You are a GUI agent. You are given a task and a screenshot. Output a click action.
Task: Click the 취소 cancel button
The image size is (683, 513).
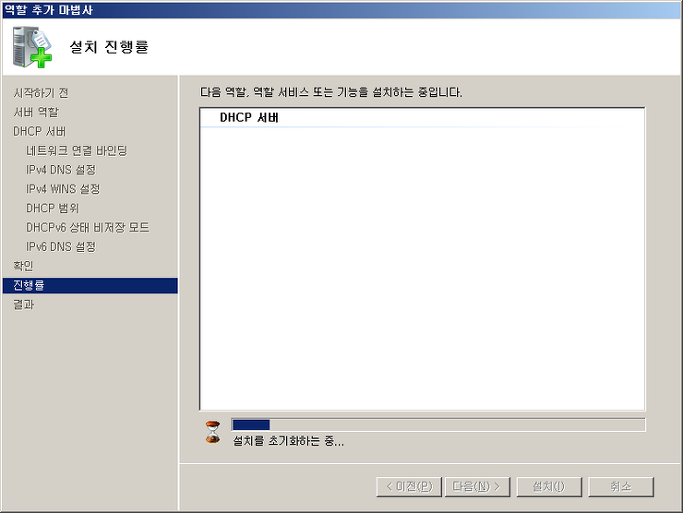pyautogui.click(x=621, y=486)
